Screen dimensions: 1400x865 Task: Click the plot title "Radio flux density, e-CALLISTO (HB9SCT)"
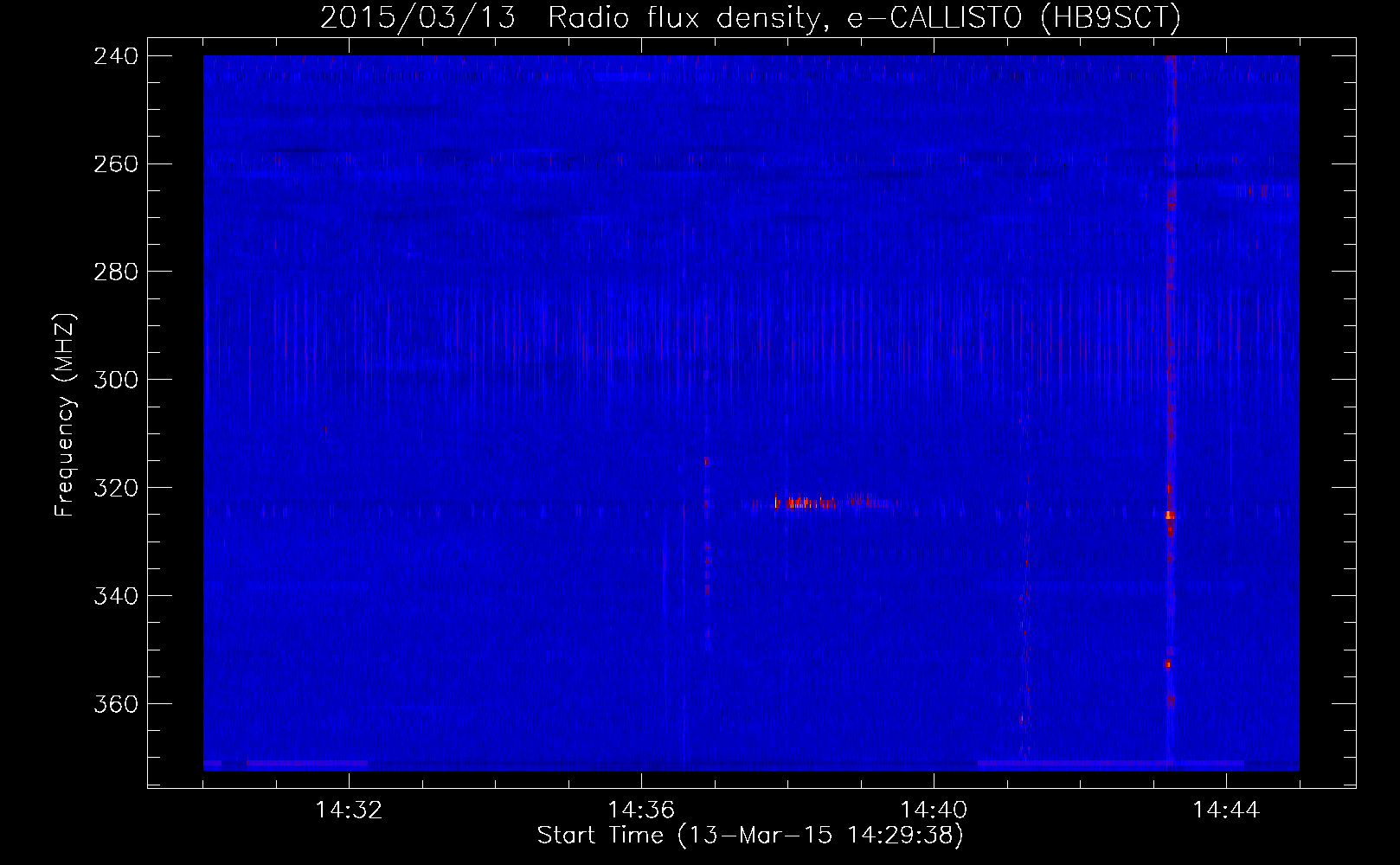click(864, 17)
